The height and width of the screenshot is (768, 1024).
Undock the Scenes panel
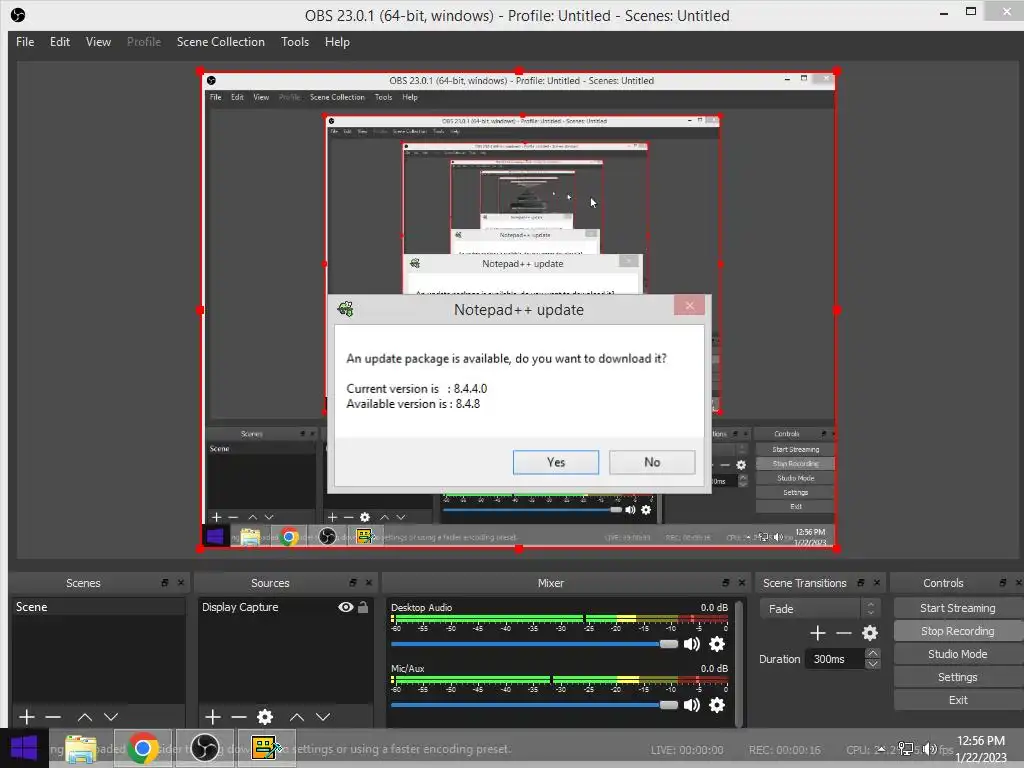click(x=165, y=583)
